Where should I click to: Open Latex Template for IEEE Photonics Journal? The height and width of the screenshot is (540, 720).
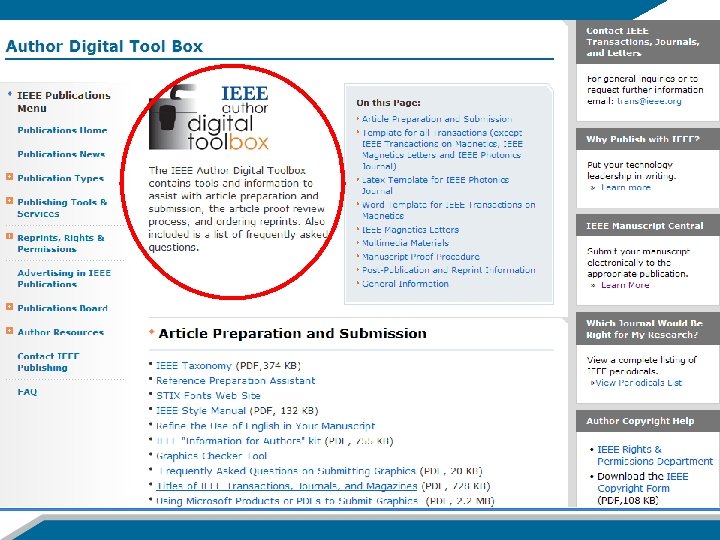[435, 185]
